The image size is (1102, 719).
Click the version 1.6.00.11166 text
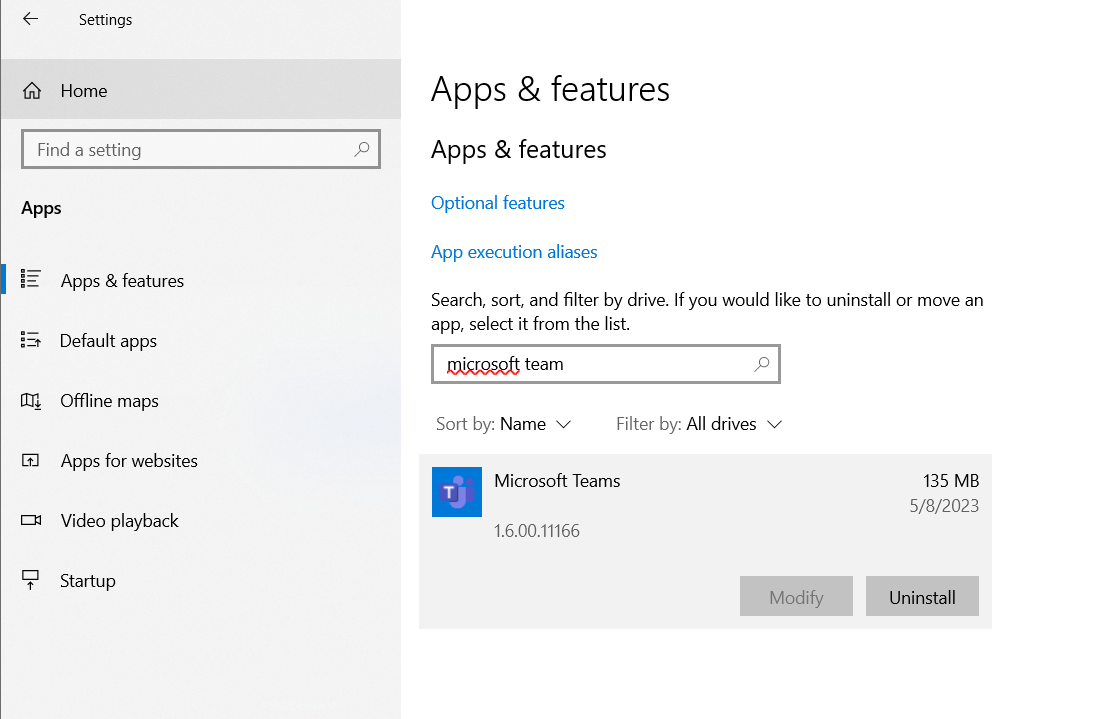pos(537,531)
